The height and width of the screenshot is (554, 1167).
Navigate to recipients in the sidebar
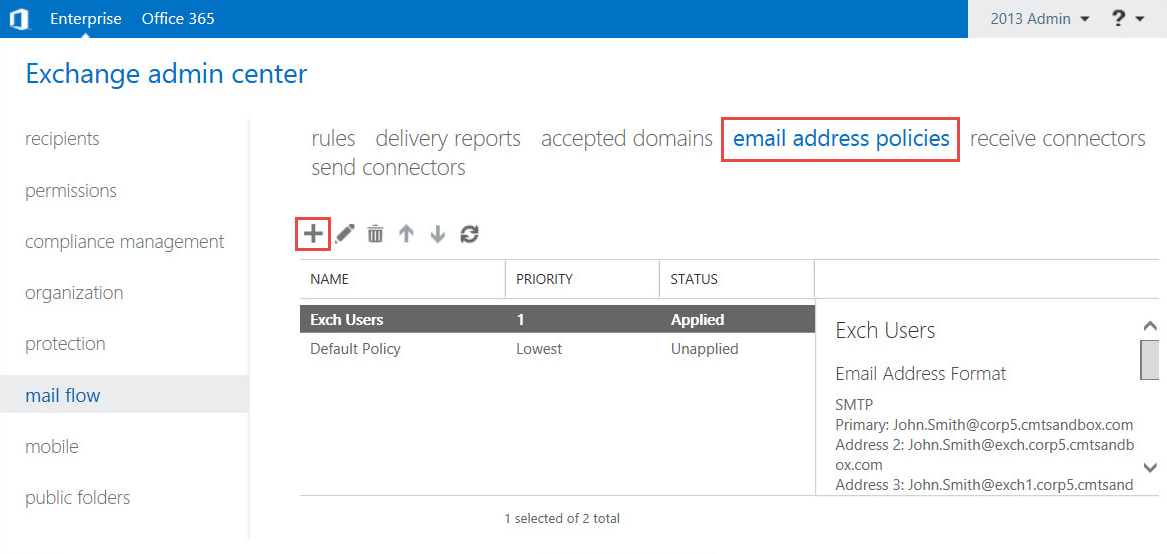62,139
